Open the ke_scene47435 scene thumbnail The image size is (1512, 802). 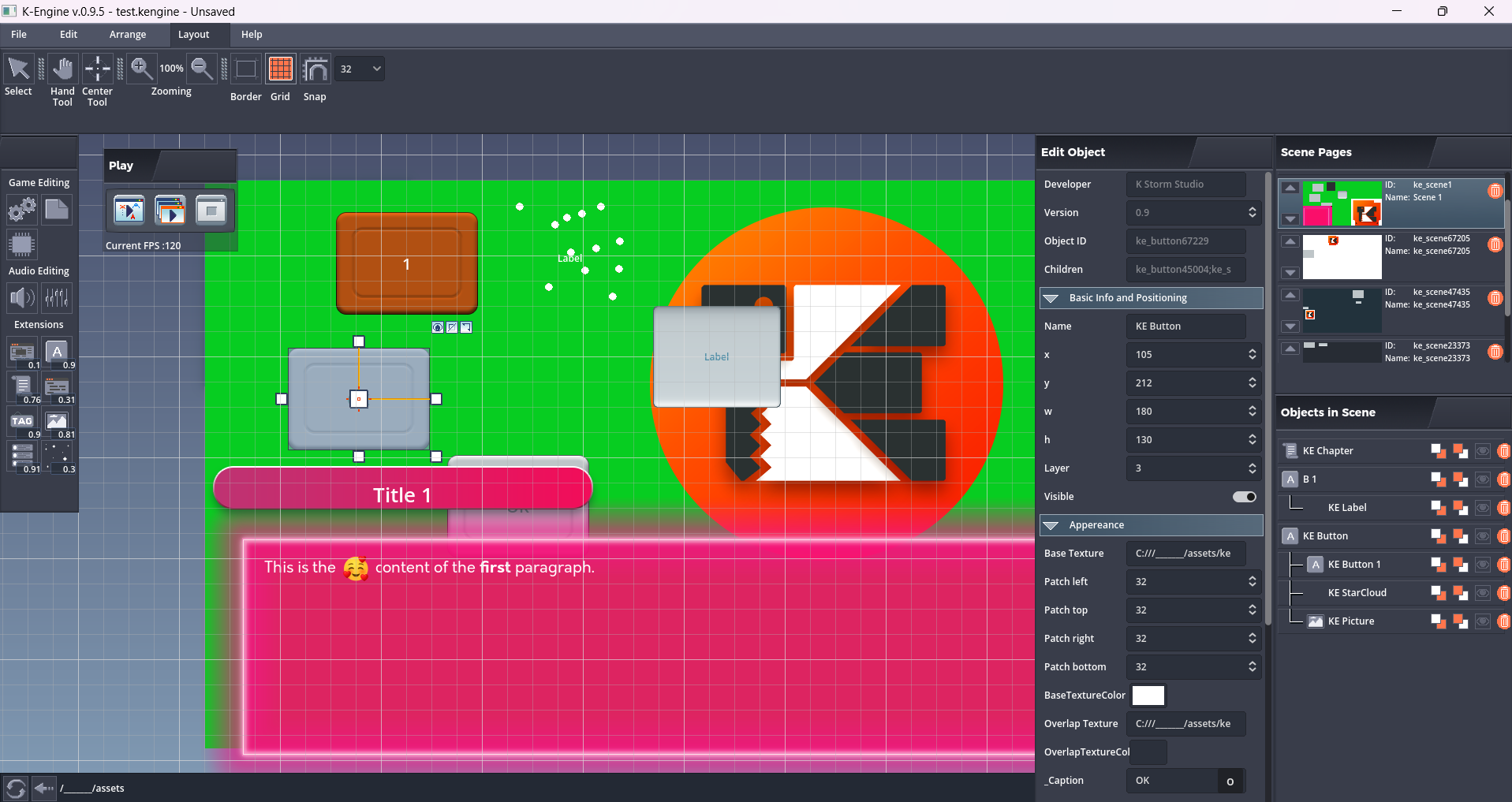pos(1342,311)
